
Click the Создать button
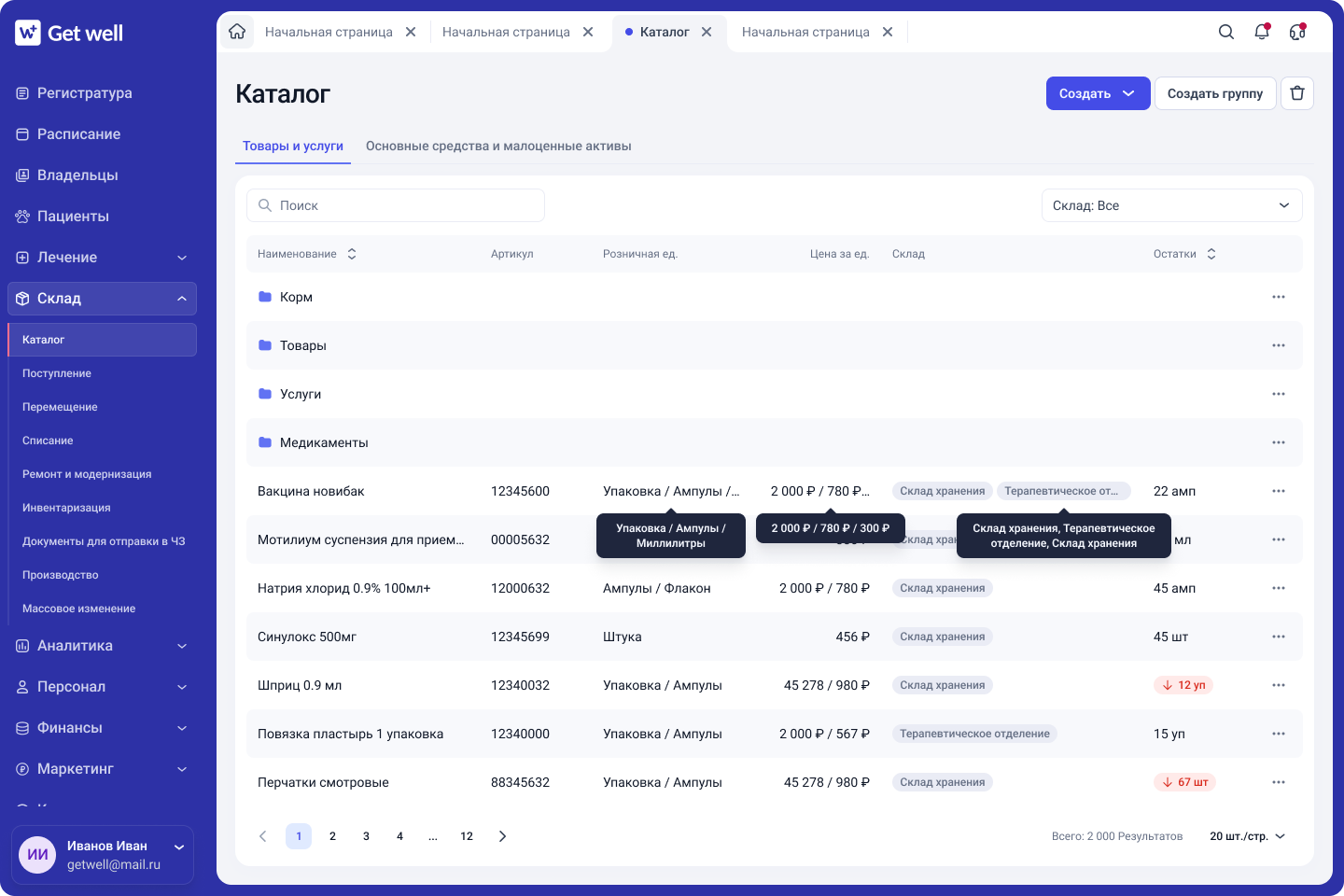pos(1098,93)
